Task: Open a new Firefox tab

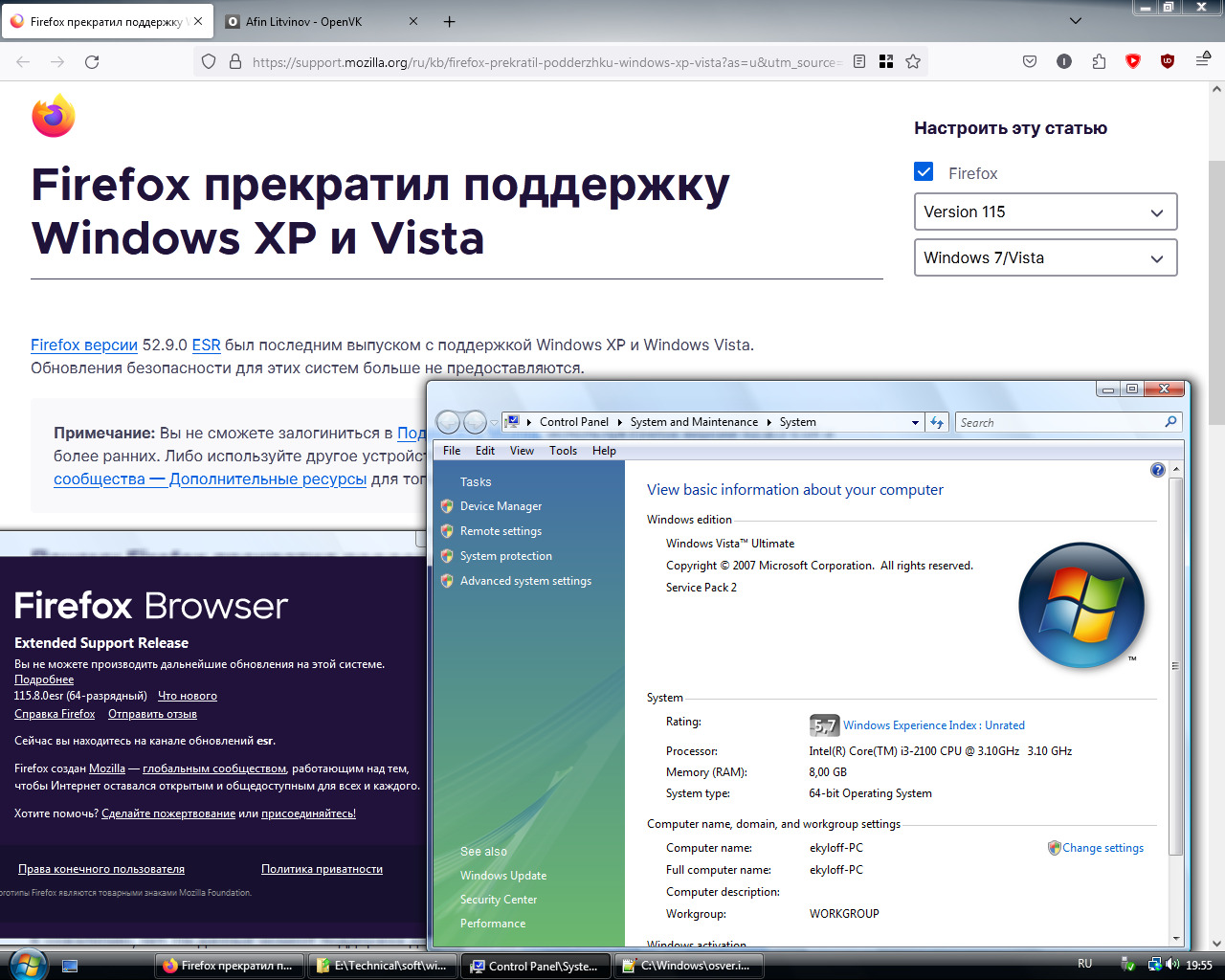Action: 449,21
